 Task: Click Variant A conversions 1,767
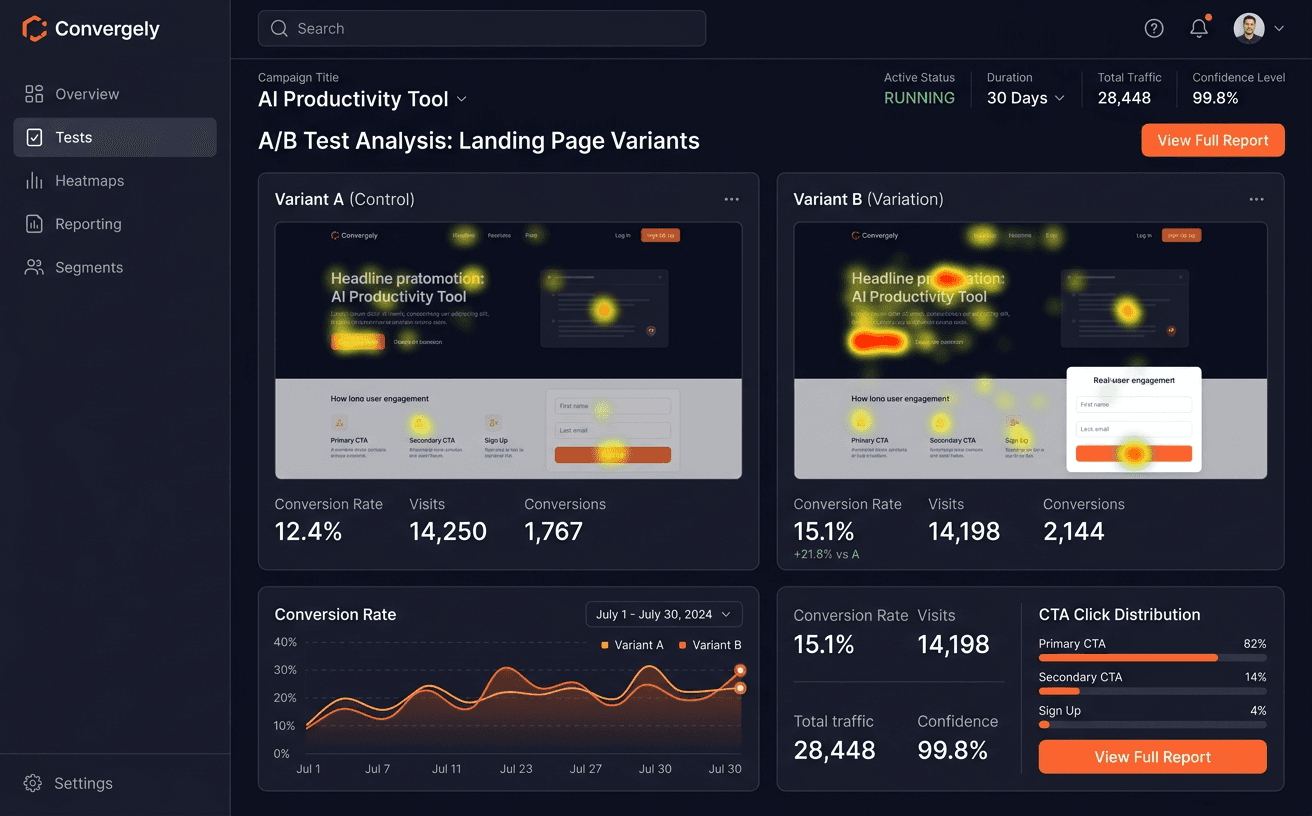pyautogui.click(x=553, y=531)
